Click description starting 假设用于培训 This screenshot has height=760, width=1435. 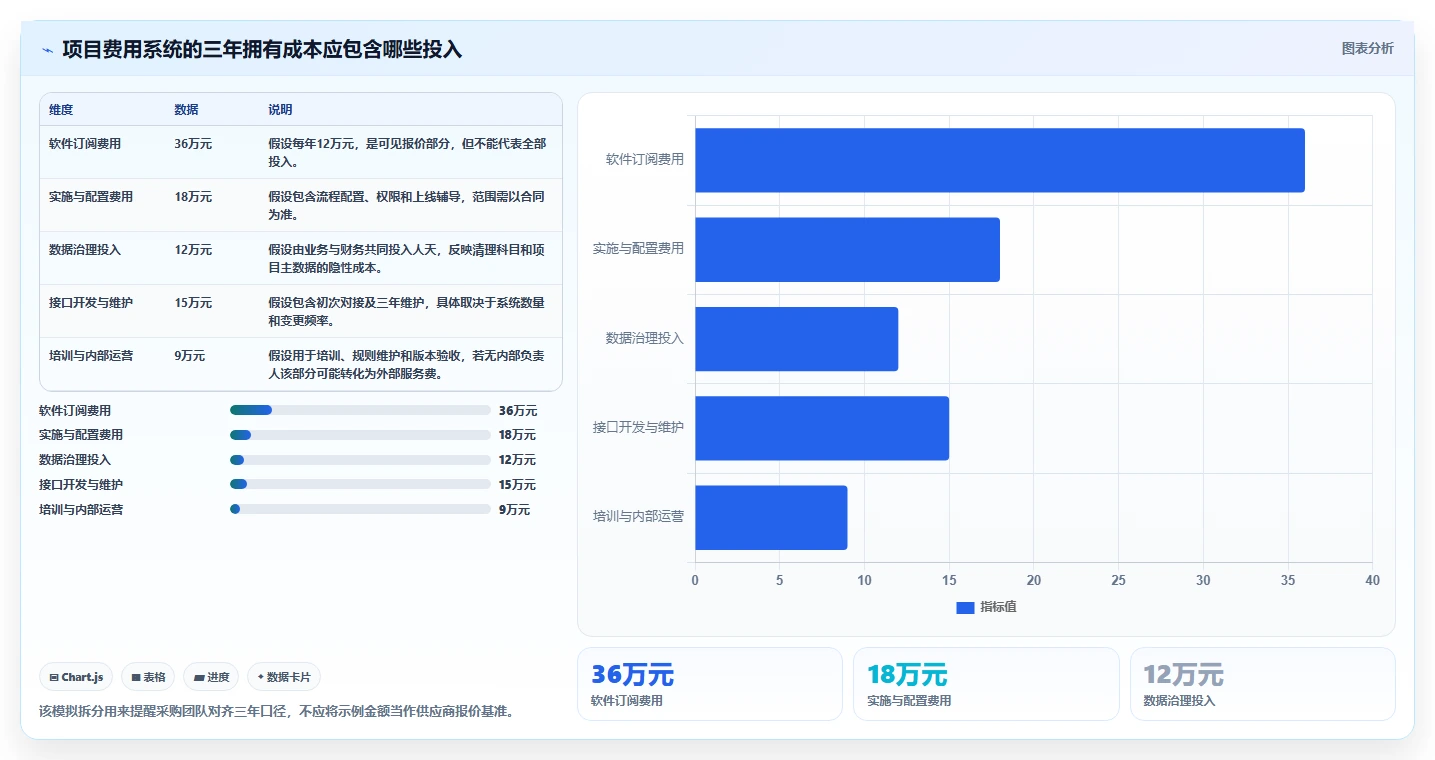pos(407,365)
